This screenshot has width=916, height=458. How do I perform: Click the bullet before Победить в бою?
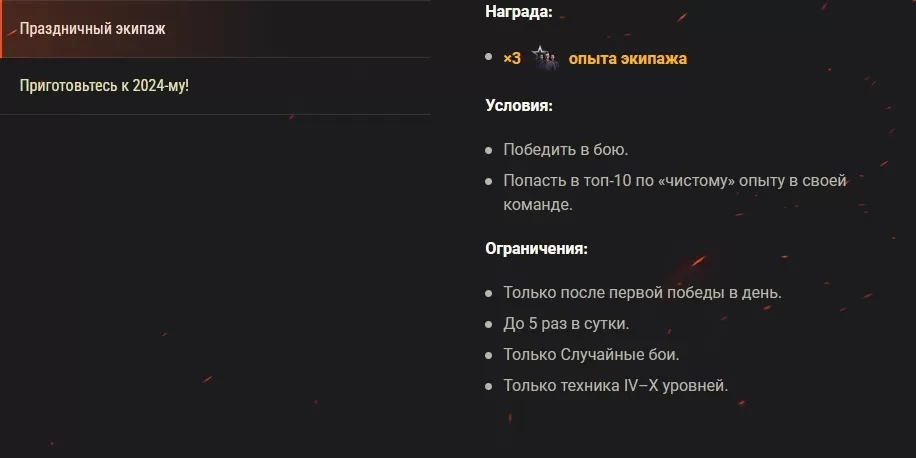[x=489, y=151]
